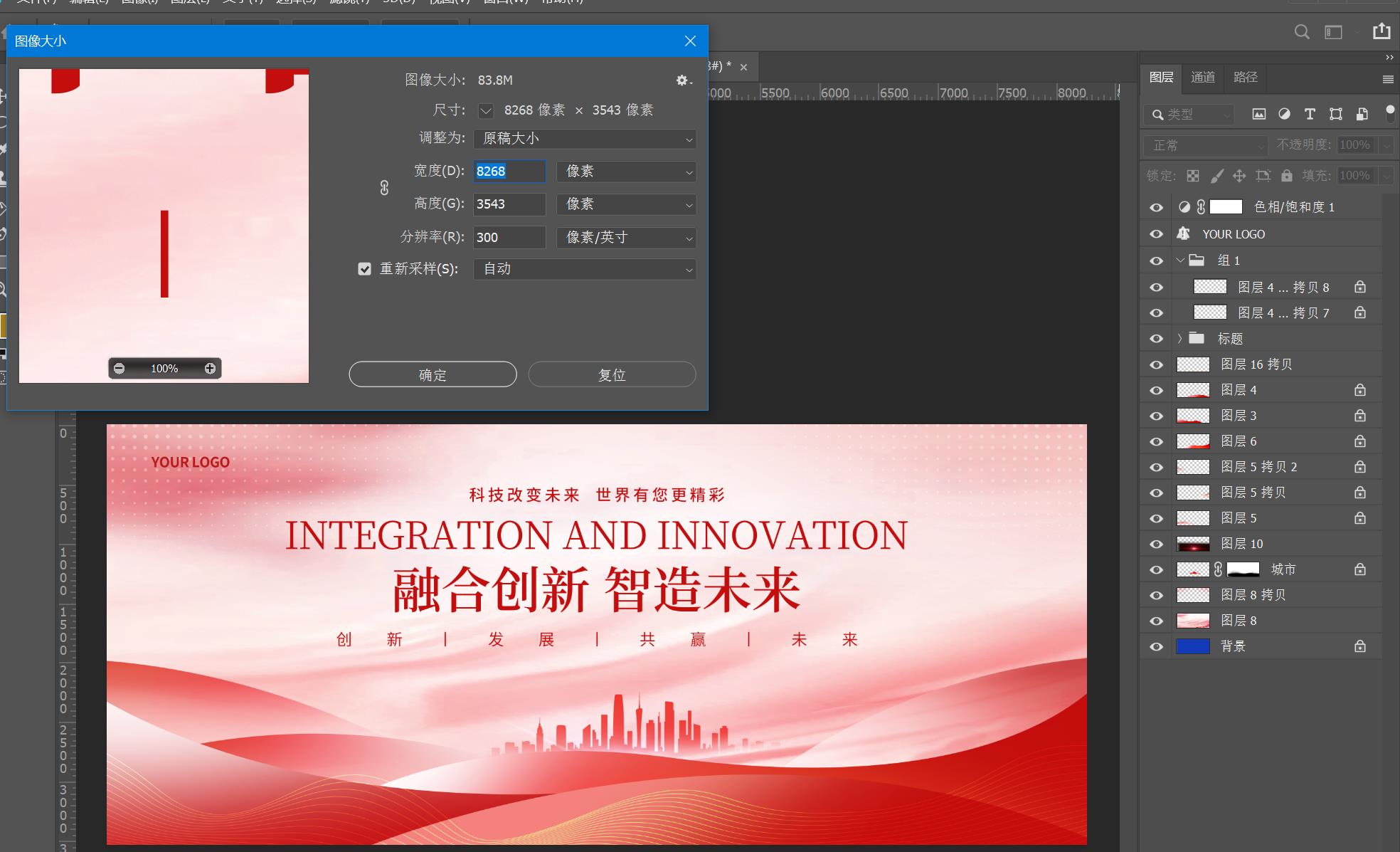Image resolution: width=1400 pixels, height=852 pixels.
Task: Click lock transparent pixels icon
Action: (x=1193, y=176)
